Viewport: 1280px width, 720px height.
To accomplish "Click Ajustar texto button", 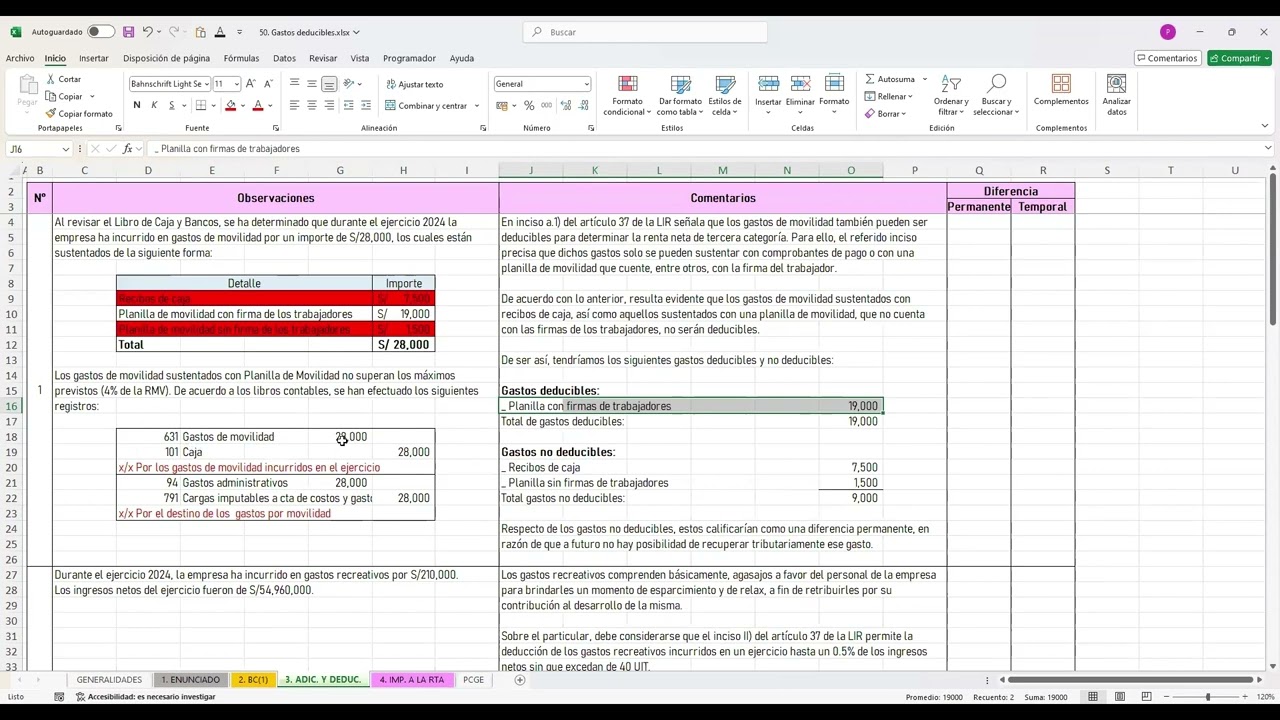I will tap(414, 84).
